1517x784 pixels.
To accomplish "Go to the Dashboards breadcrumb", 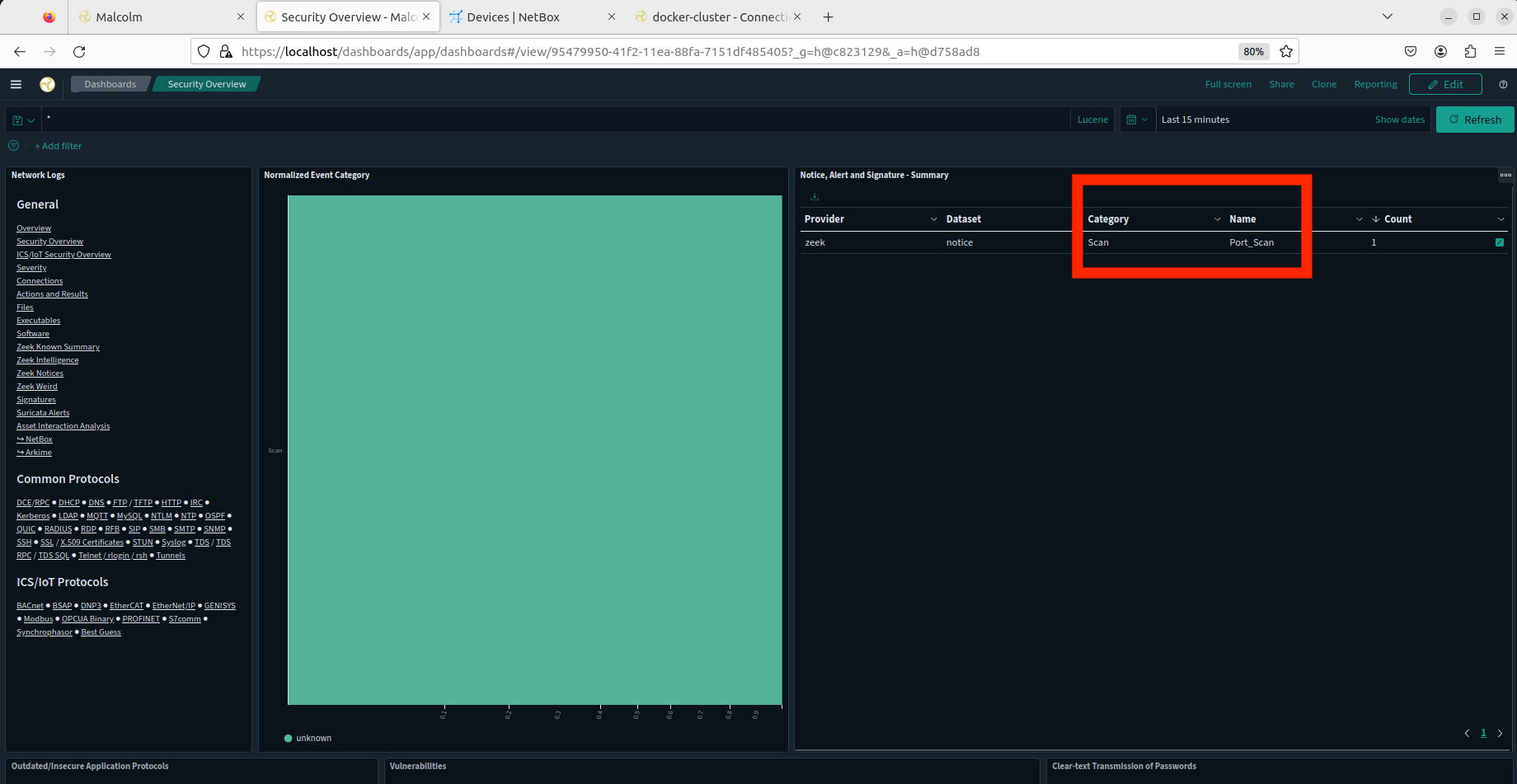I will pyautogui.click(x=110, y=84).
